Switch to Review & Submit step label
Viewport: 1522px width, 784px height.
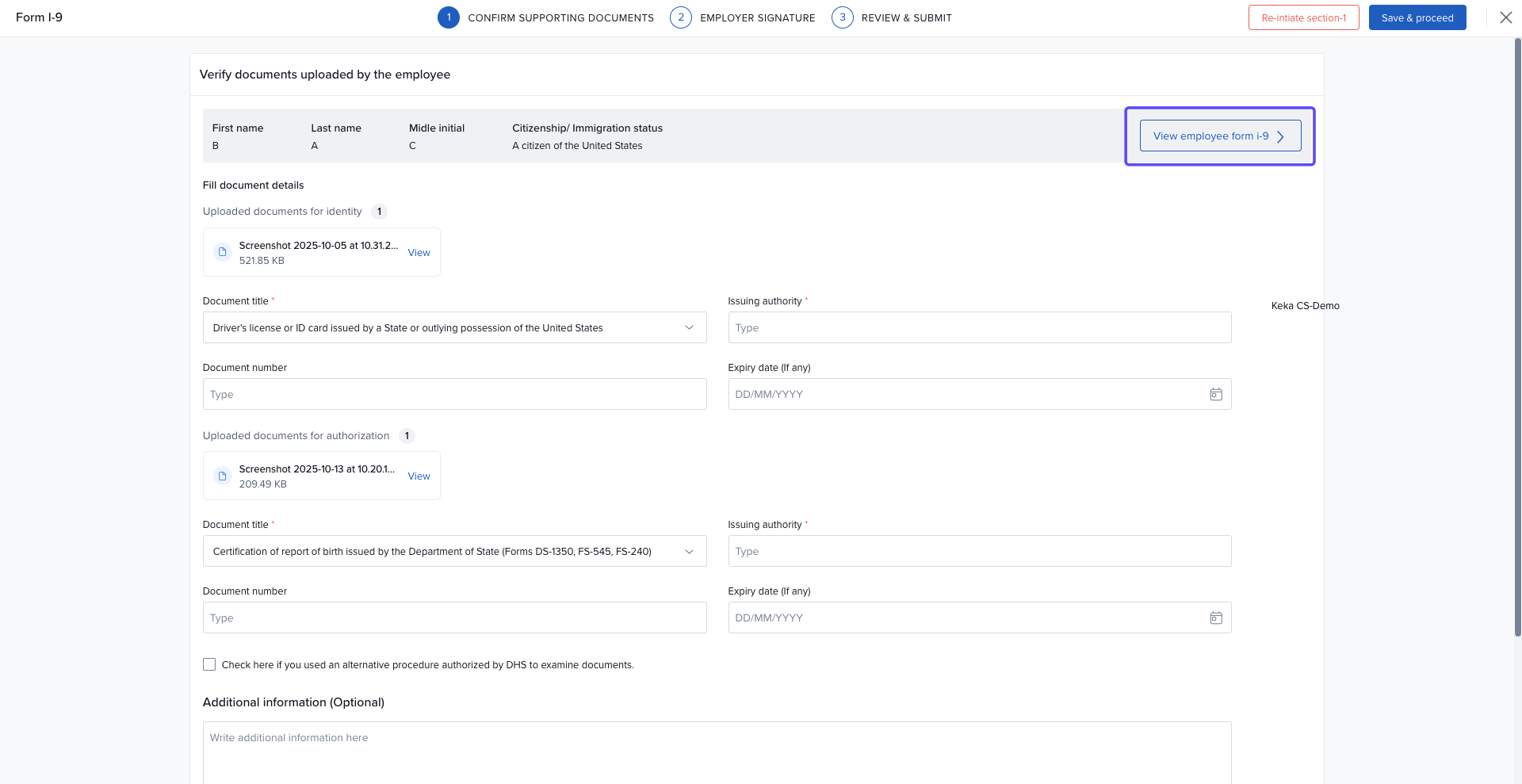(x=906, y=18)
